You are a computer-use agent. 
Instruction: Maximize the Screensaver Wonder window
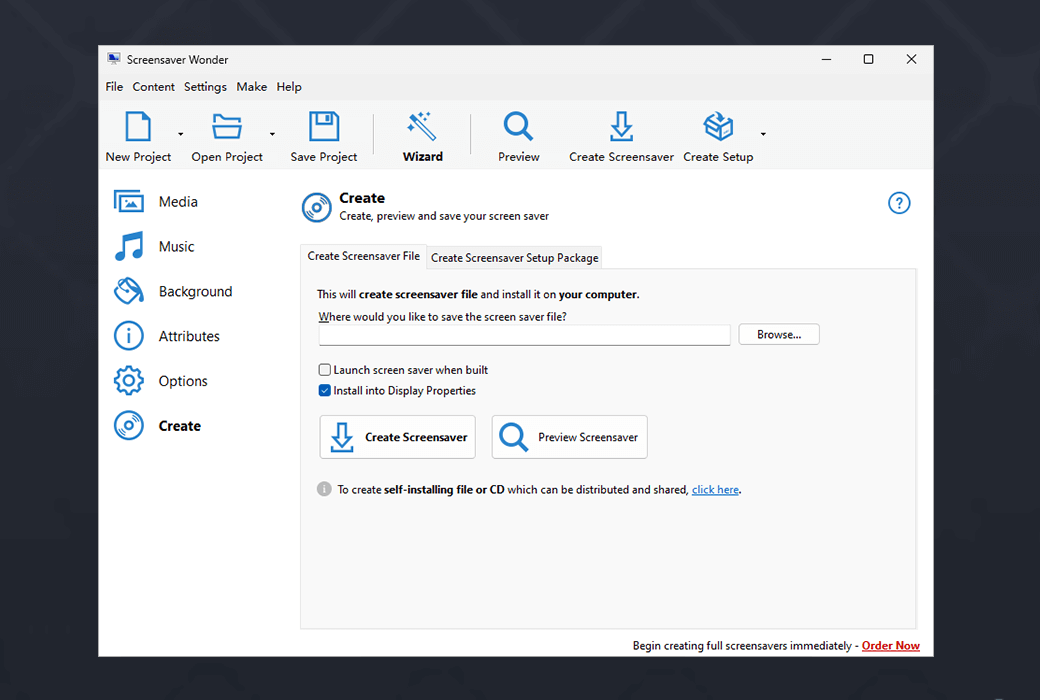click(868, 59)
